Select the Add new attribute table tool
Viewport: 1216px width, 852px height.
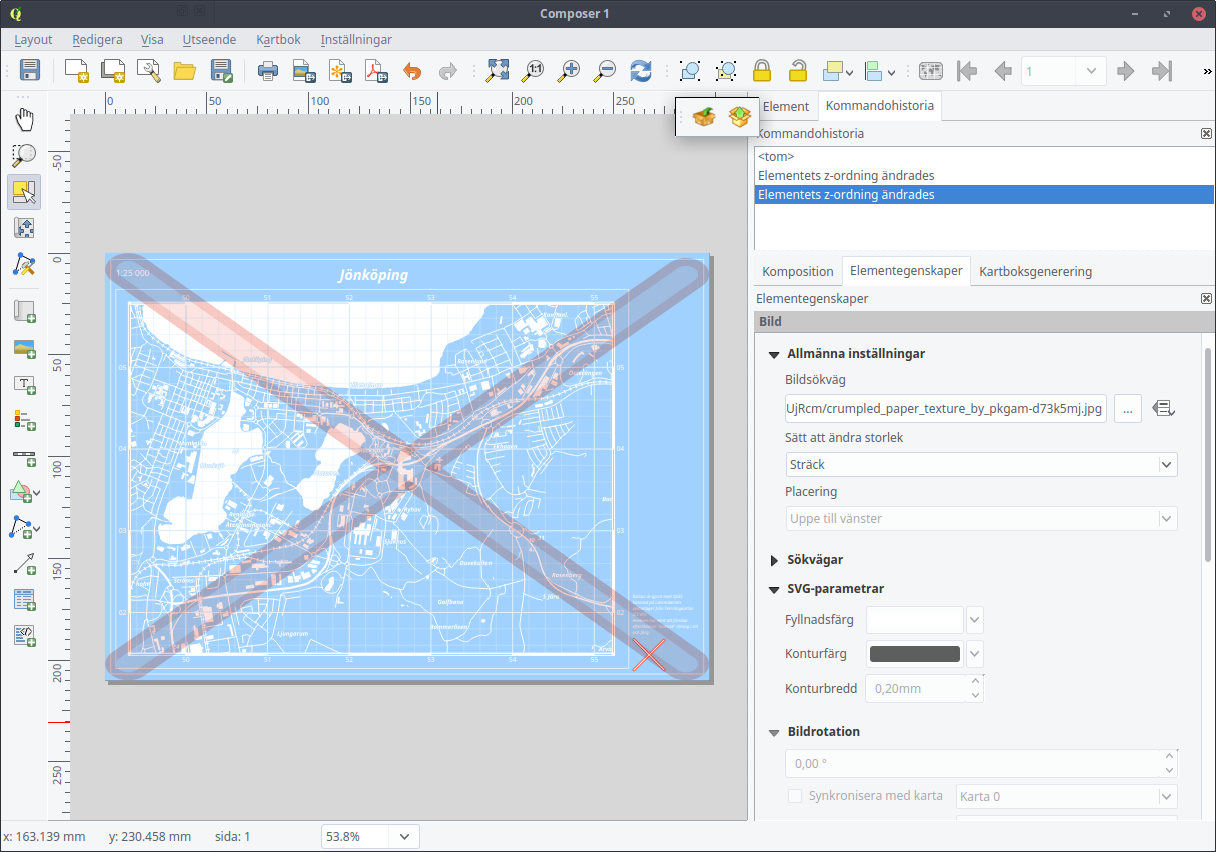click(x=24, y=599)
